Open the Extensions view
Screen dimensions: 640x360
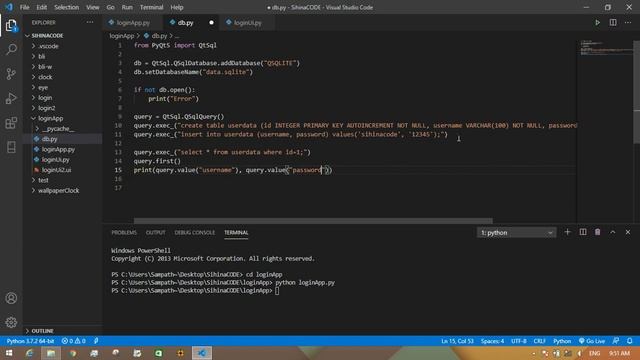[11, 123]
